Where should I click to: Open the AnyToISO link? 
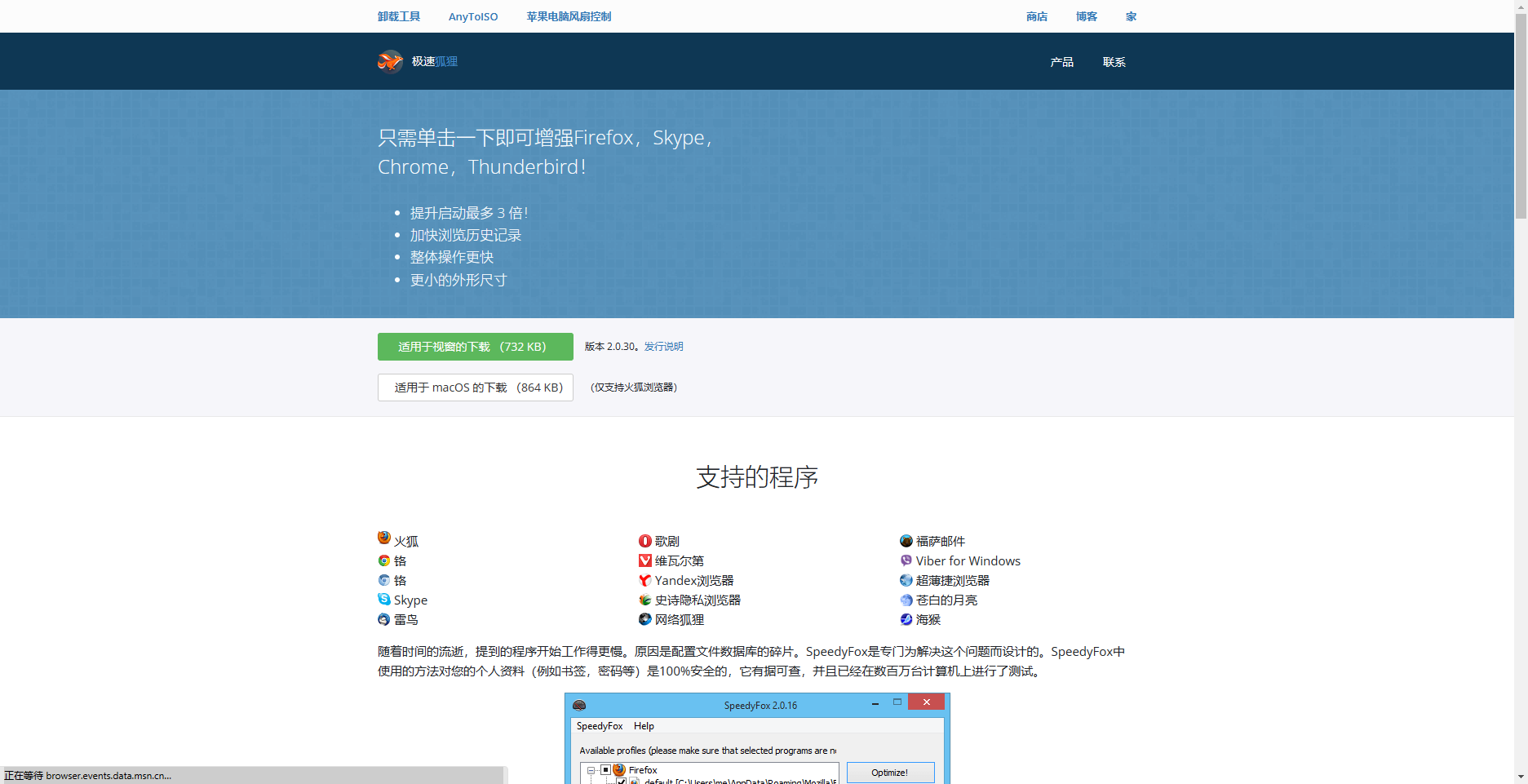pyautogui.click(x=473, y=16)
